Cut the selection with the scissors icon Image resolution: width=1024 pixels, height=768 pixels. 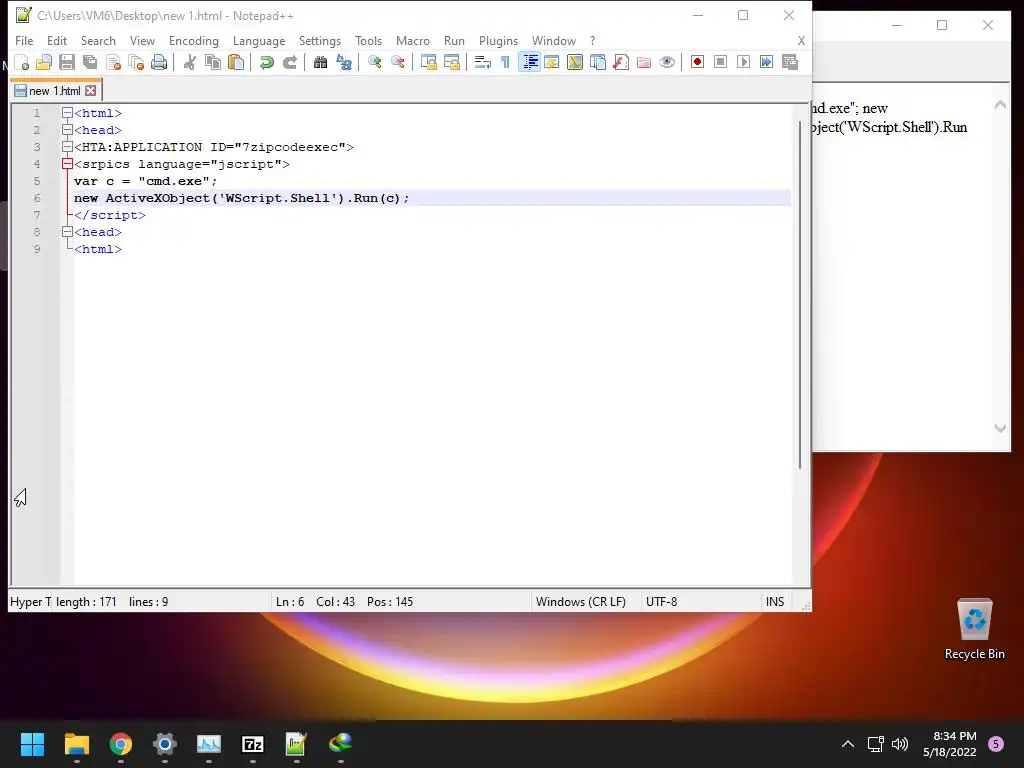point(189,62)
